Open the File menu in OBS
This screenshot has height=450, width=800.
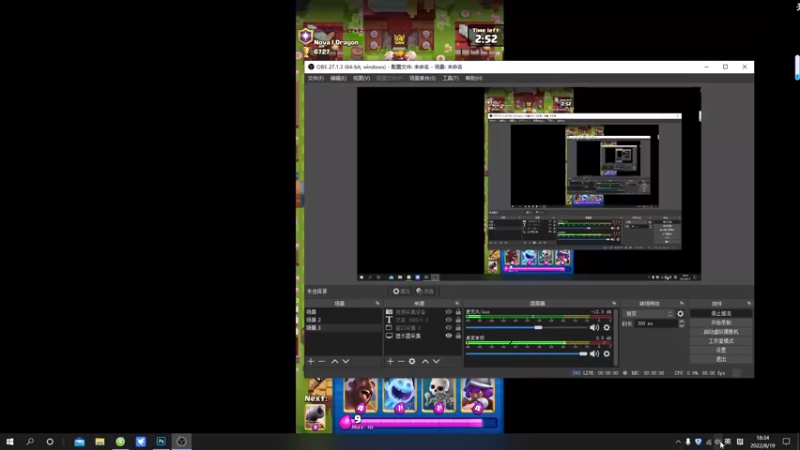[x=315, y=79]
